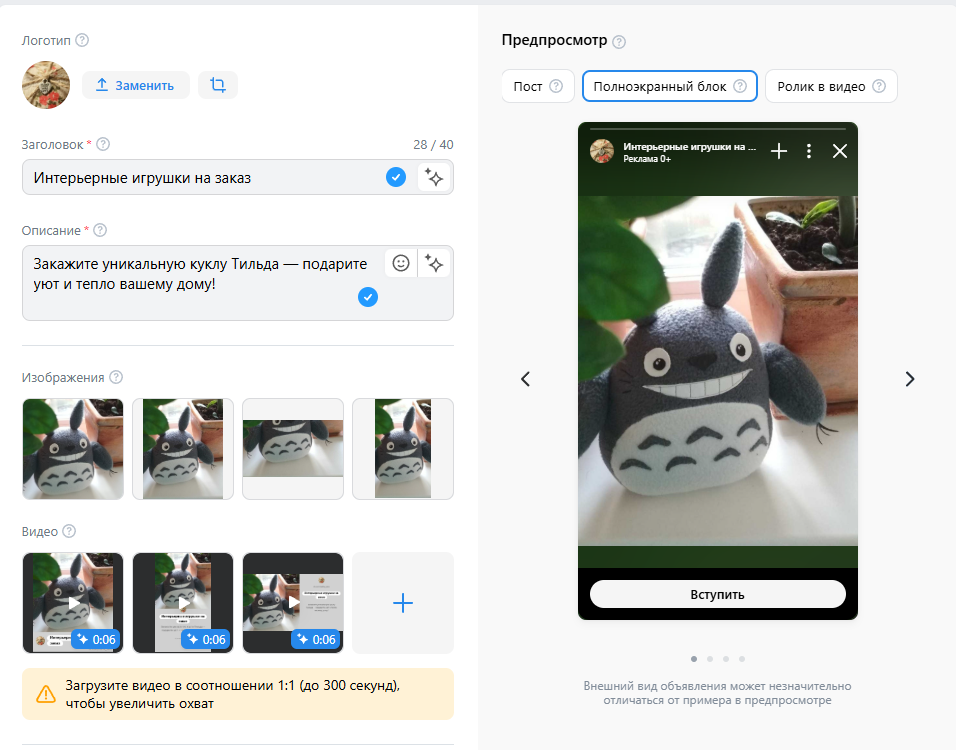Switch to Пост preview tab
The height and width of the screenshot is (750, 956).
(x=538, y=87)
